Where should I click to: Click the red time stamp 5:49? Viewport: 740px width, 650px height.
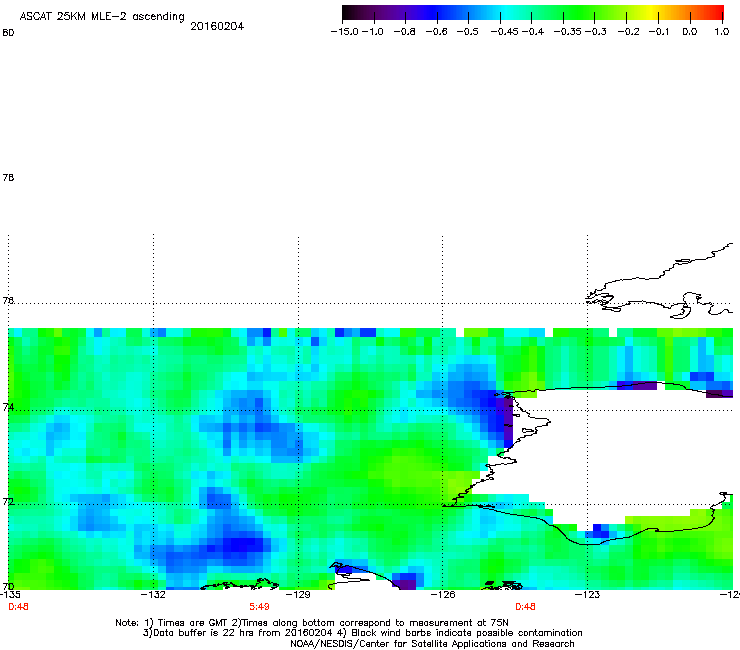pos(260,607)
